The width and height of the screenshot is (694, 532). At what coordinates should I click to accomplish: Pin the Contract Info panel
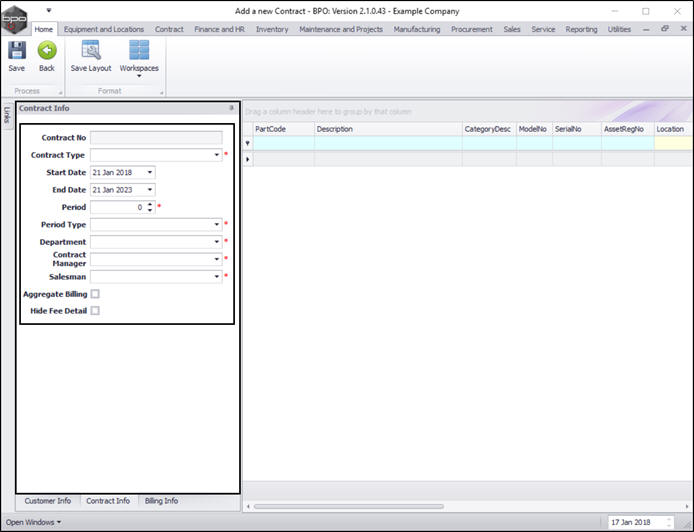click(231, 108)
